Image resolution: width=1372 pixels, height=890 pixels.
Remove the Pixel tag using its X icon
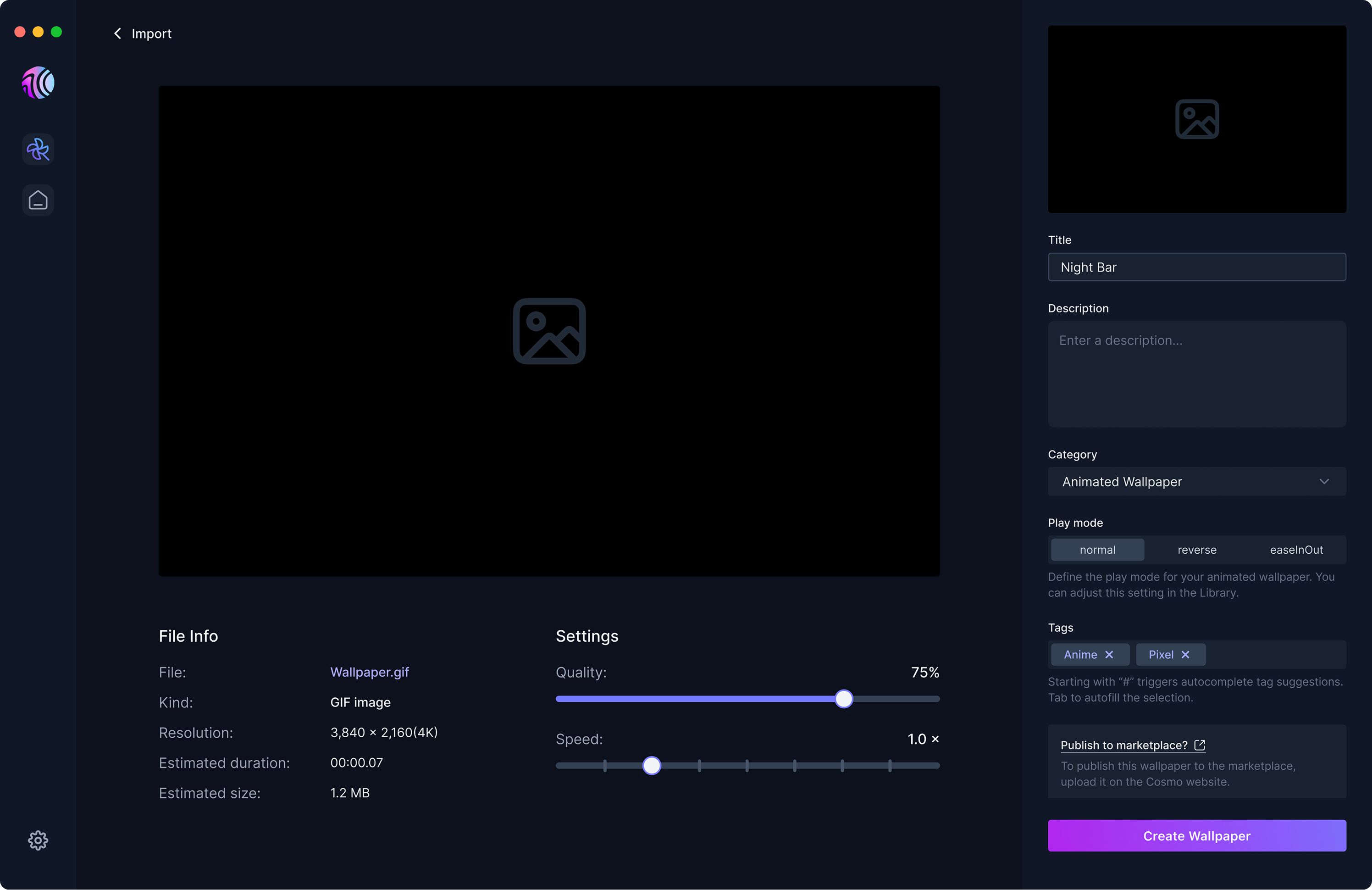tap(1186, 654)
